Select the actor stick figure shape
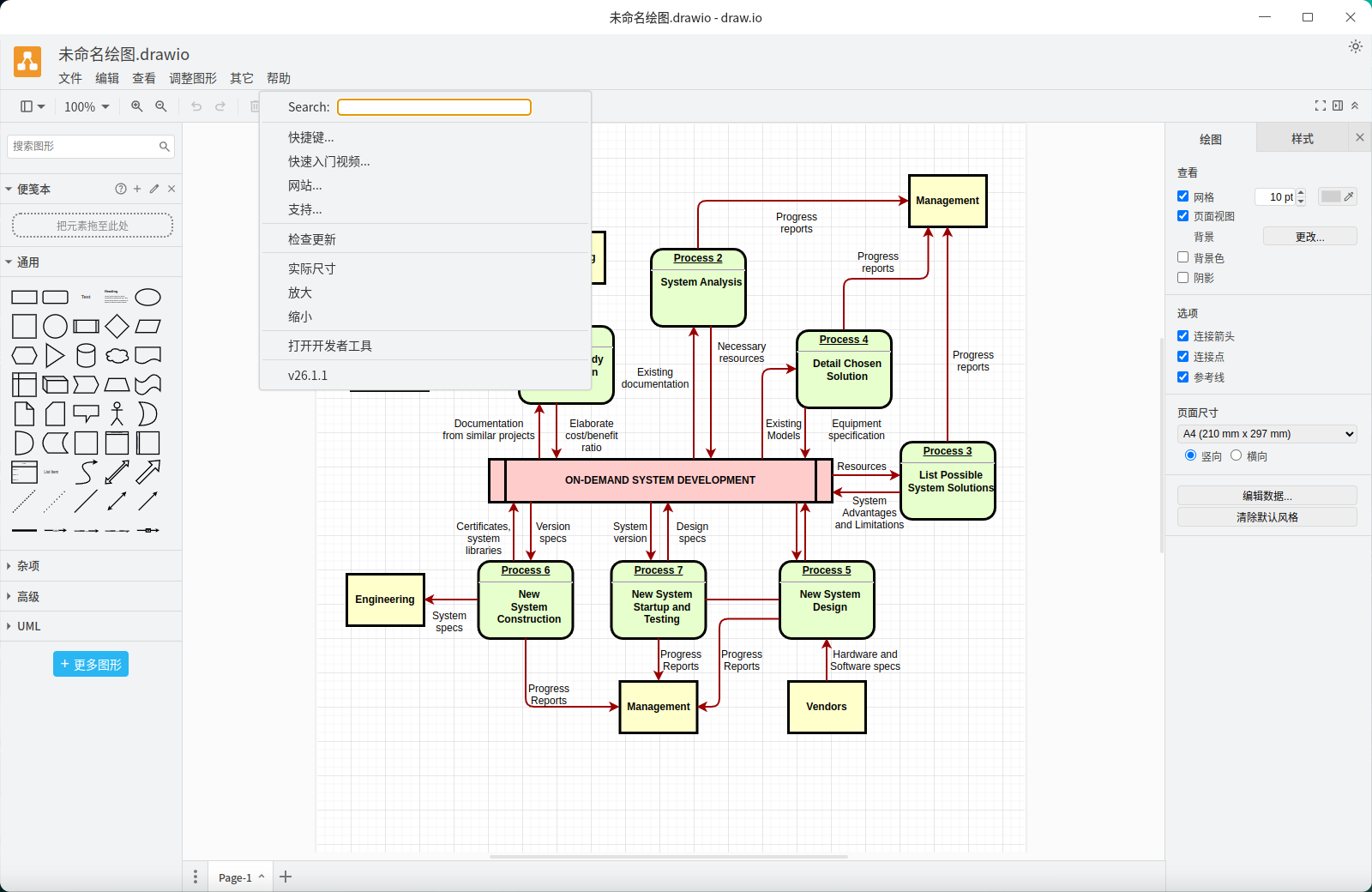1372x892 pixels. point(117,413)
